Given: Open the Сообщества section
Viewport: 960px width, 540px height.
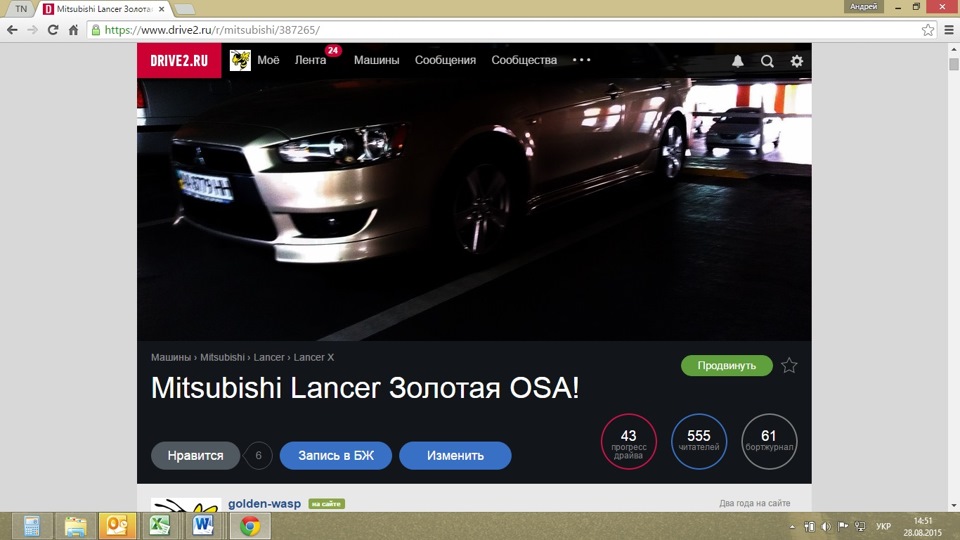Looking at the screenshot, I should (524, 60).
